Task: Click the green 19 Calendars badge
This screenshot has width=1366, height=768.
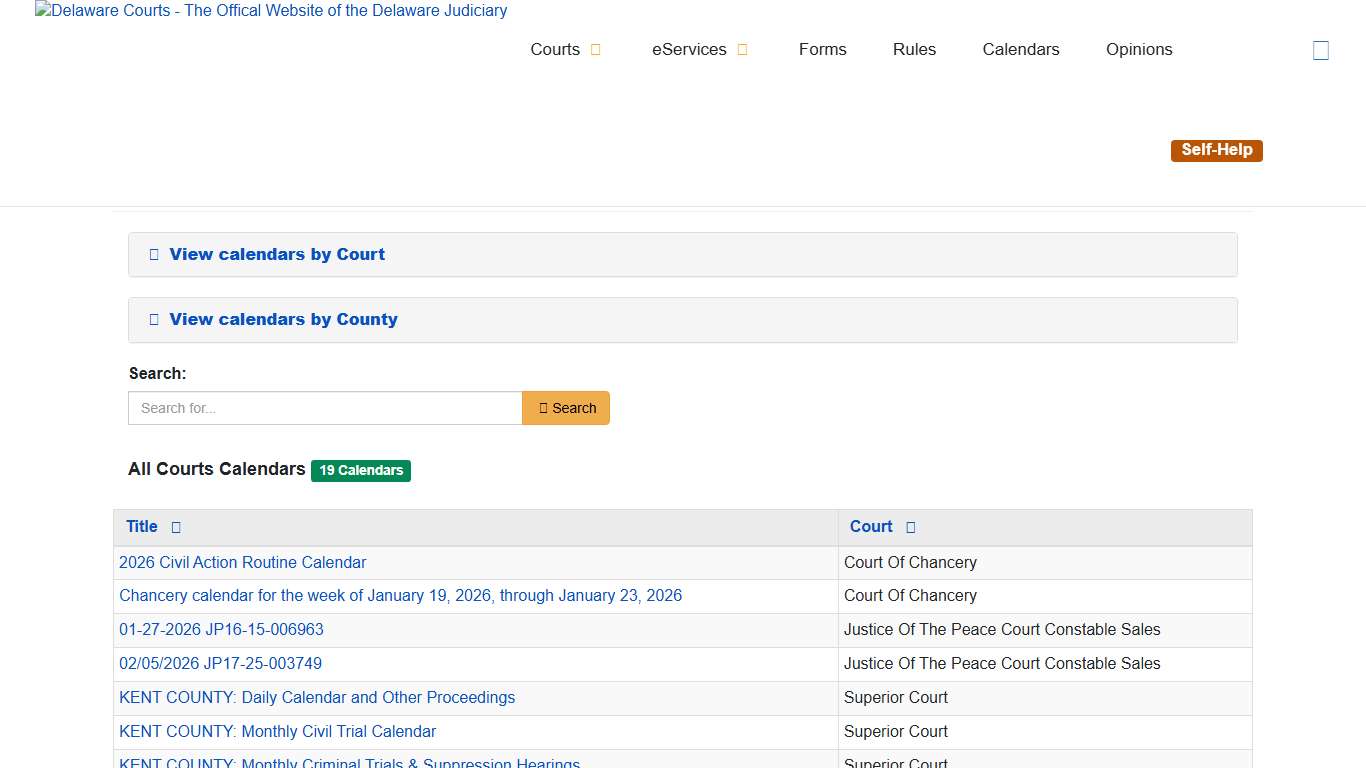Action: pyautogui.click(x=361, y=470)
